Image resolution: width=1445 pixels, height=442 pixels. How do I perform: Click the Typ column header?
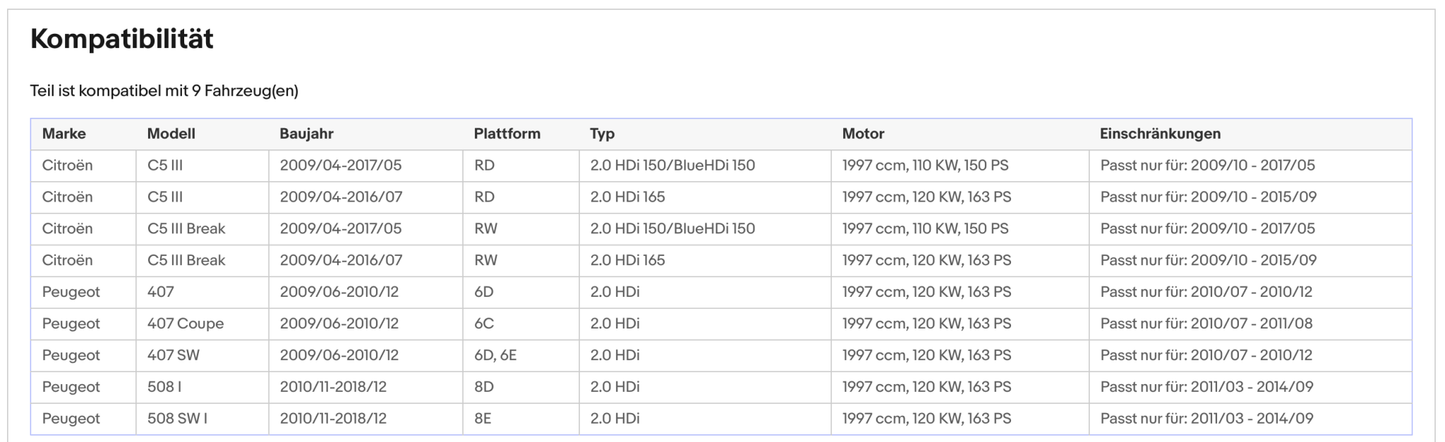click(602, 134)
